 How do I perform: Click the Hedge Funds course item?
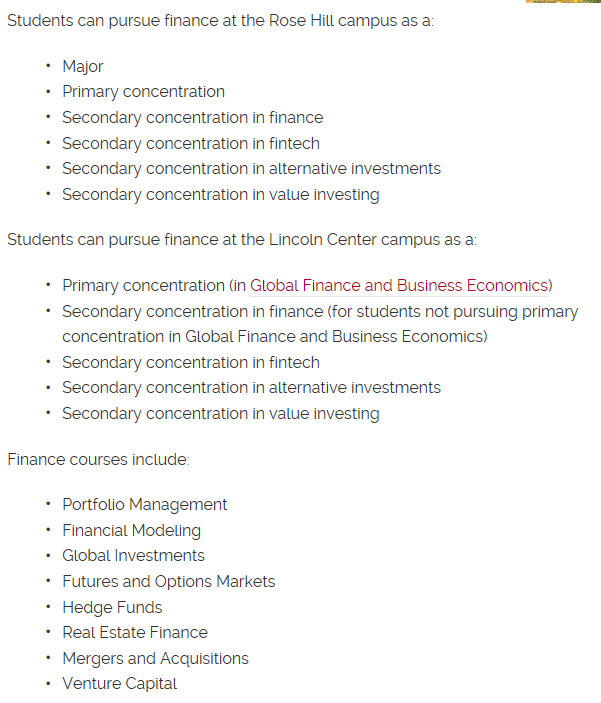112,608
